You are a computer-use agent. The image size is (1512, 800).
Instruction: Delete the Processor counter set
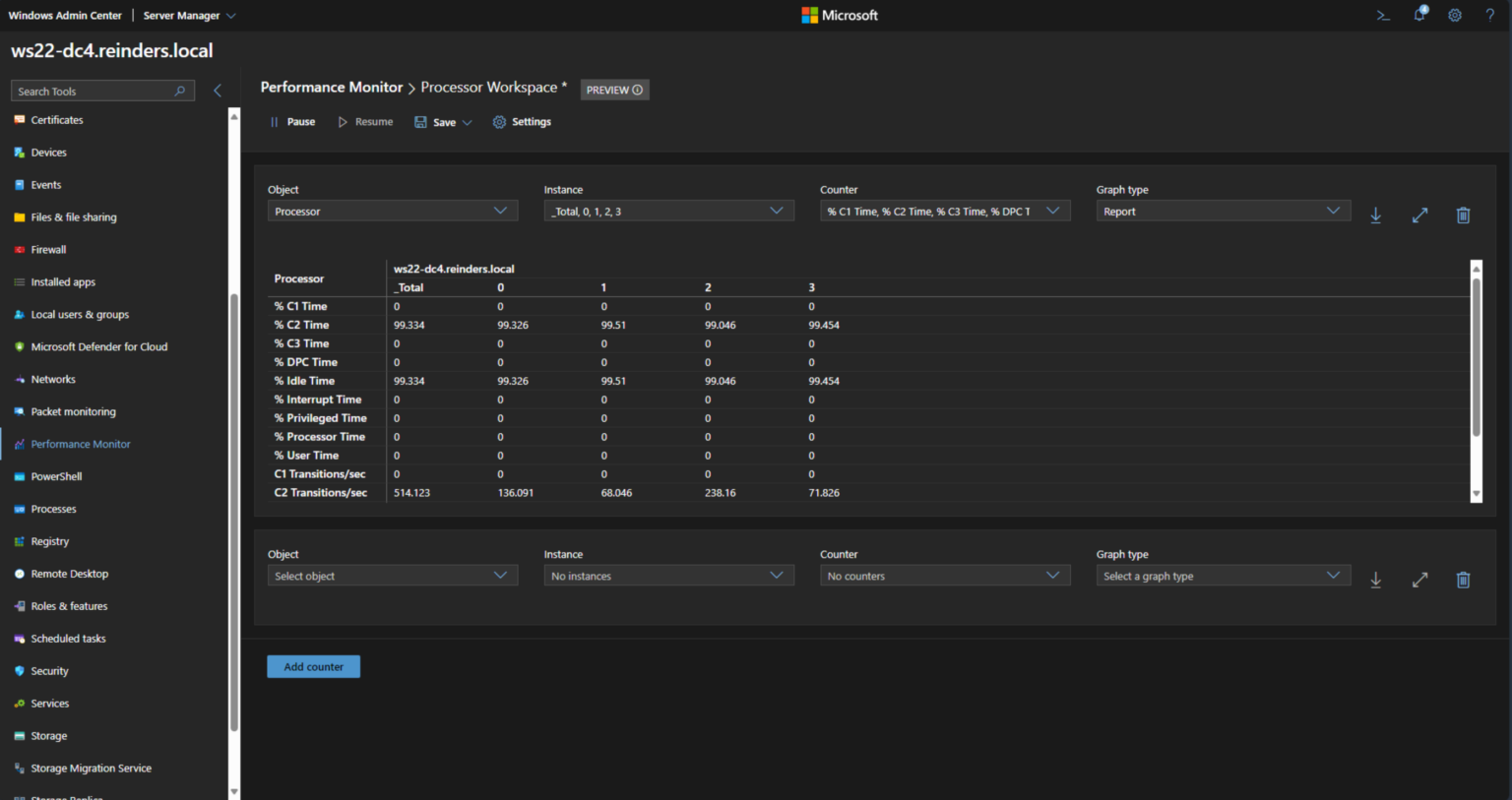tap(1463, 215)
